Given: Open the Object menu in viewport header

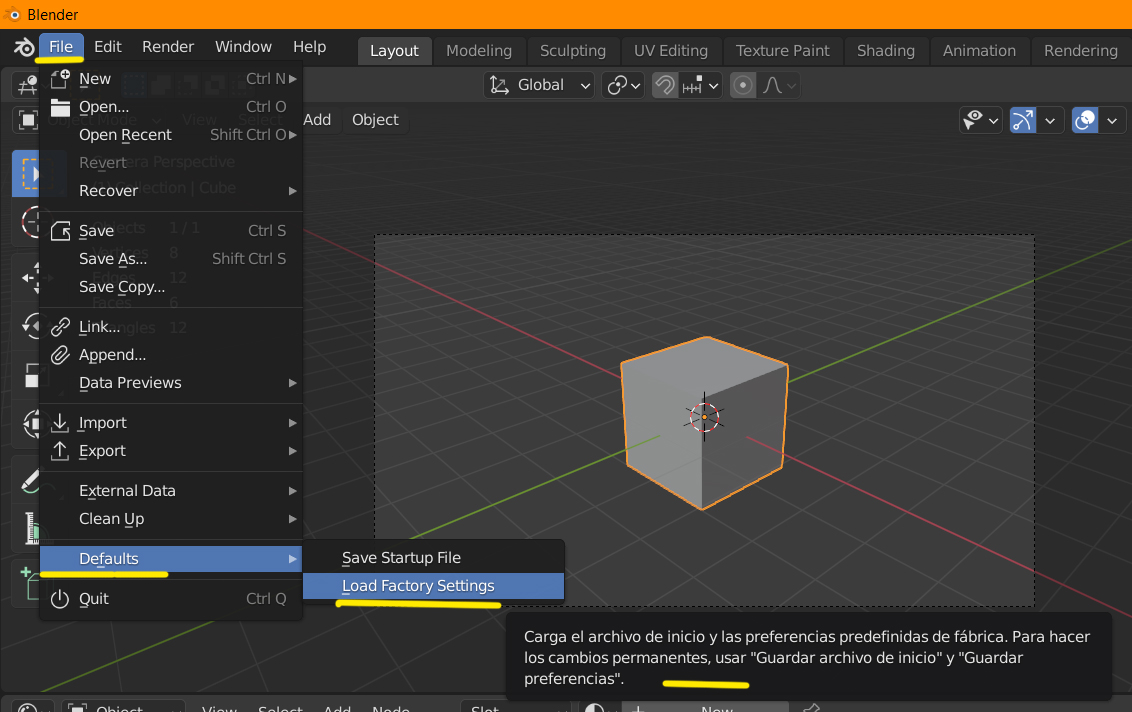Looking at the screenshot, I should [x=375, y=120].
